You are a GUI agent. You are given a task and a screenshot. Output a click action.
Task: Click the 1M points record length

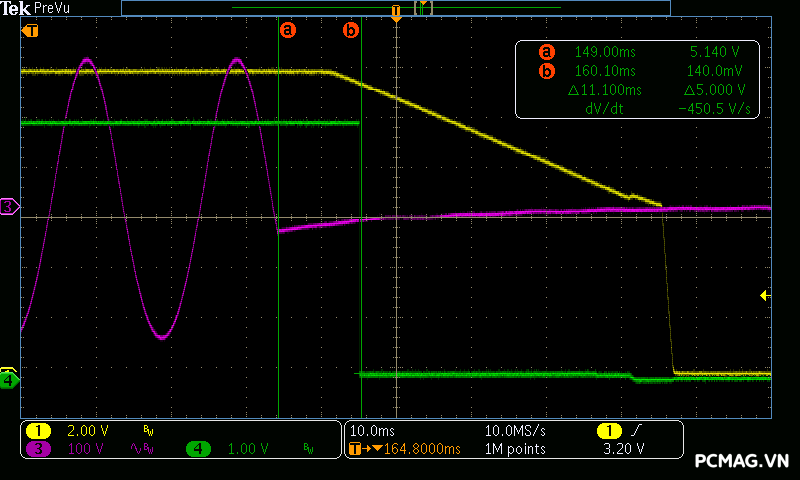click(515, 449)
